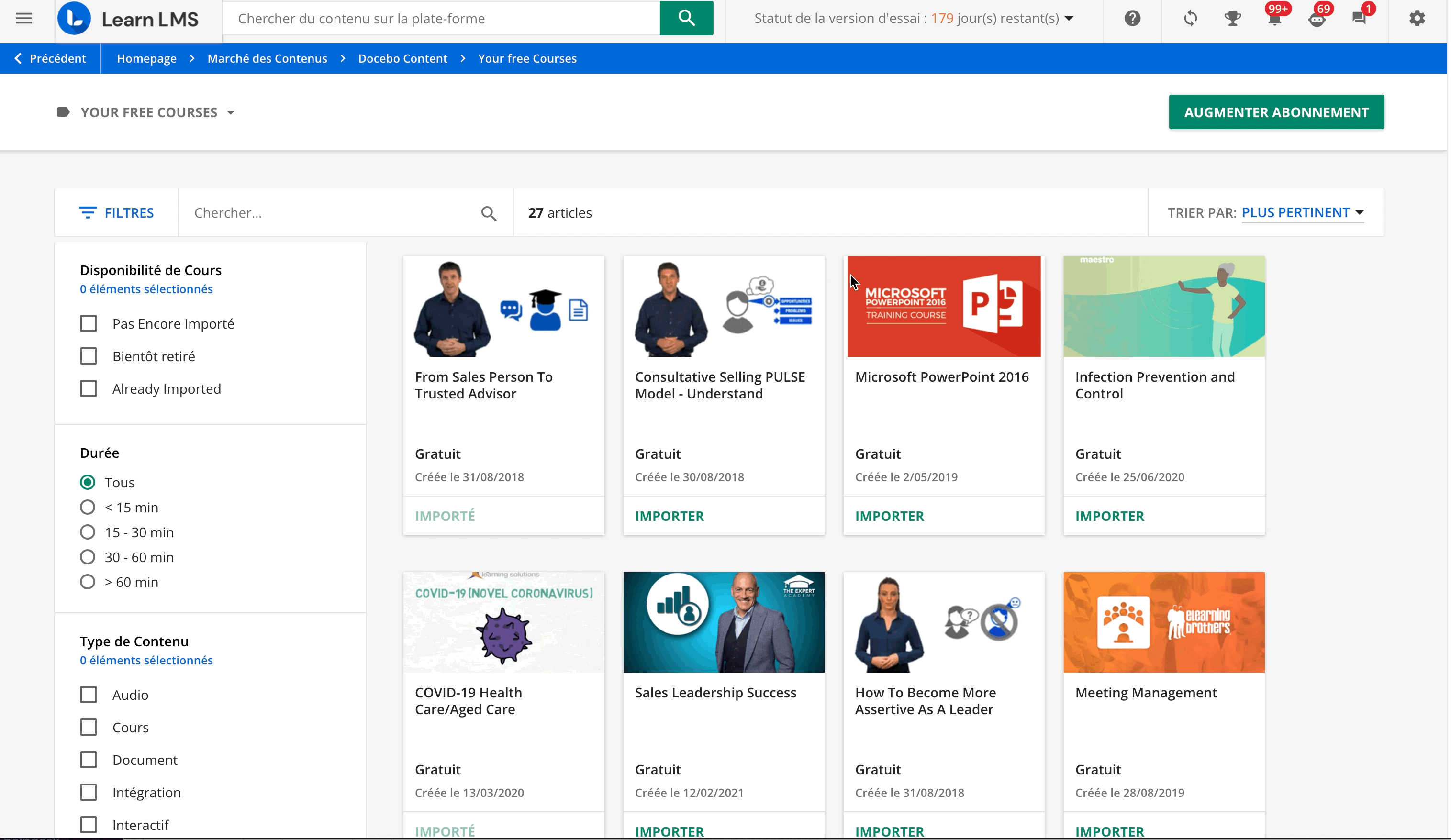
Task: Open the Sales Leadership Success thumbnail
Action: tap(724, 622)
